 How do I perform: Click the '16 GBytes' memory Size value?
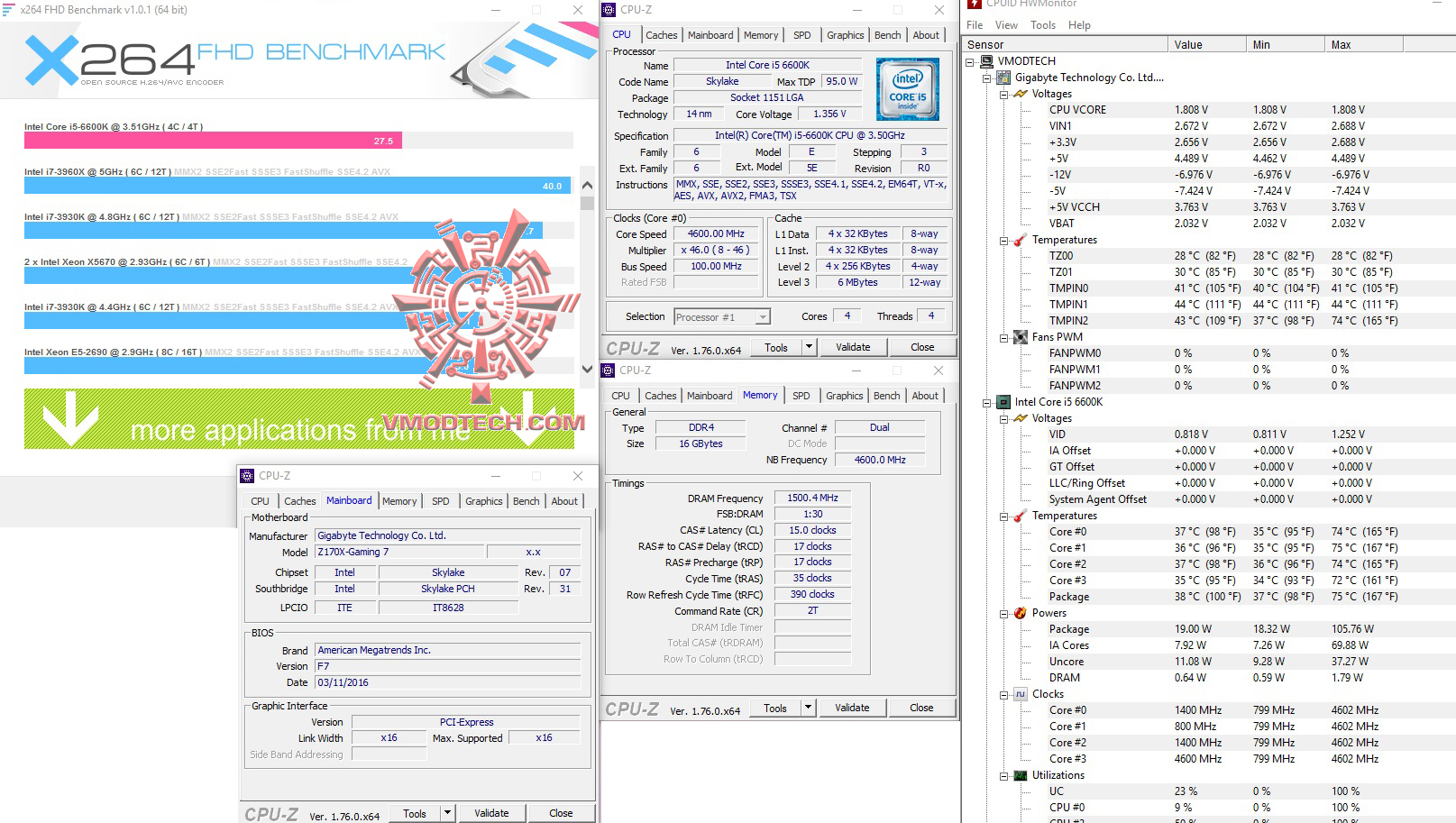point(701,444)
